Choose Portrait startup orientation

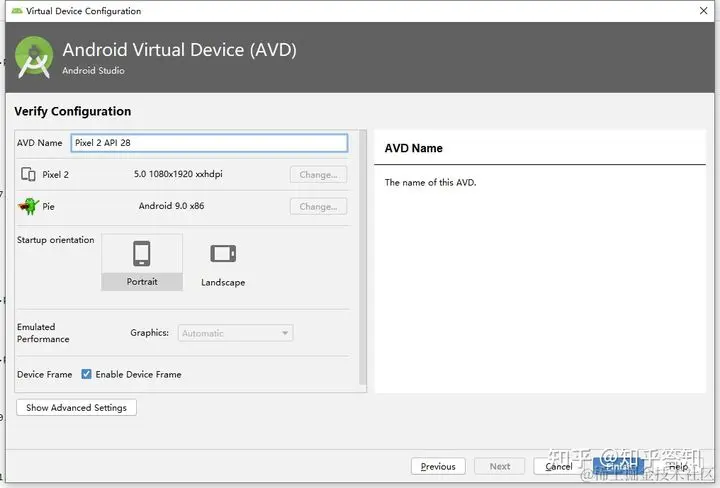pos(142,262)
